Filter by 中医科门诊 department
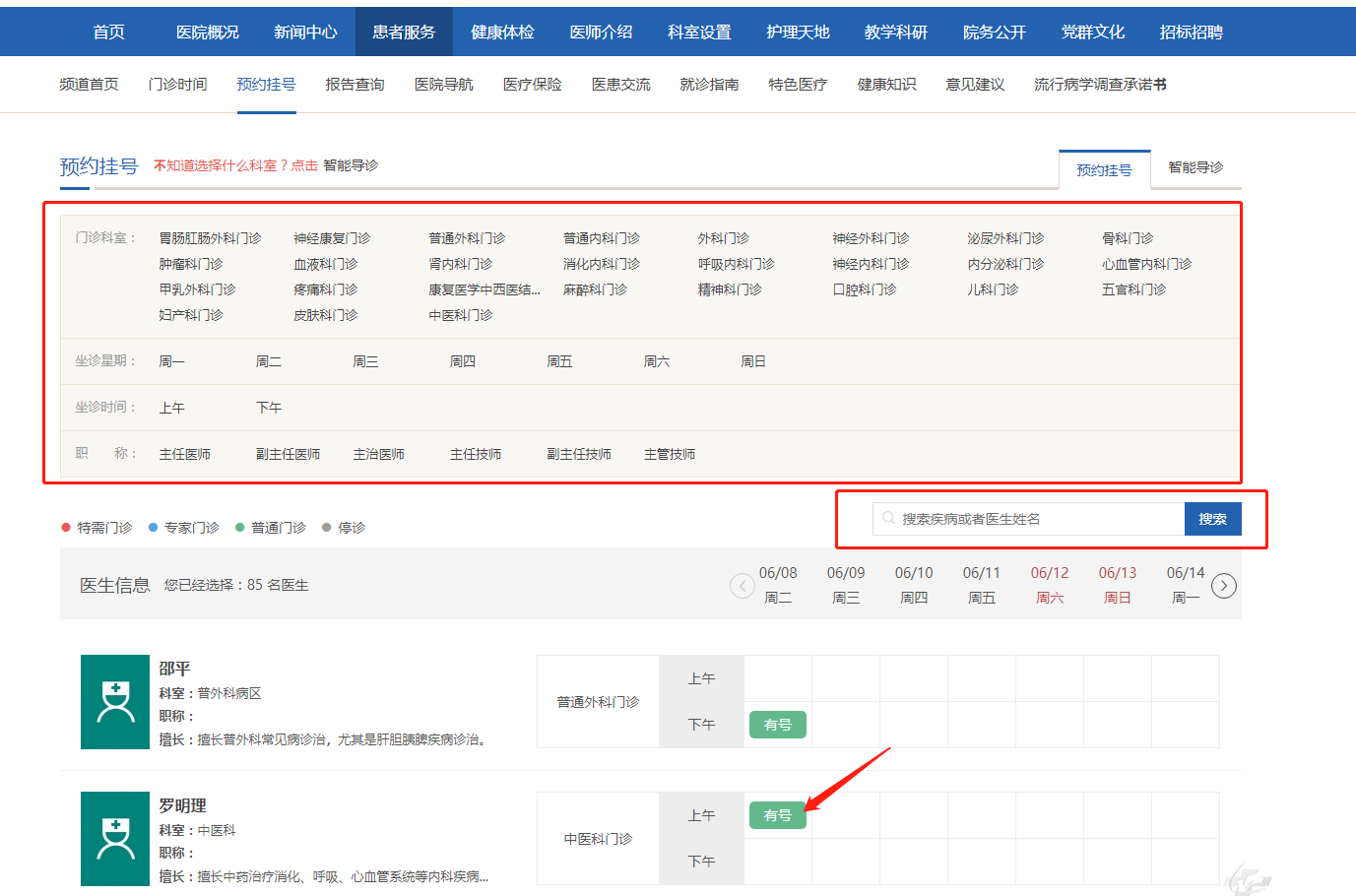Image resolution: width=1356 pixels, height=896 pixels. tap(460, 315)
